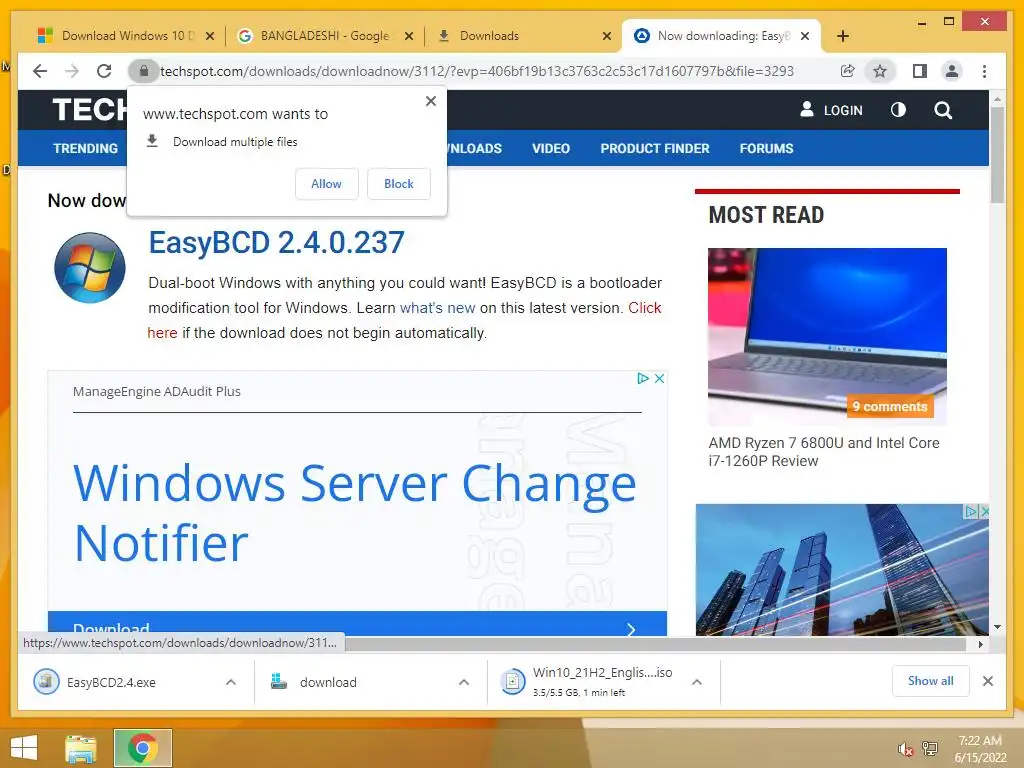This screenshot has width=1024, height=768.
Task: Show all downloads
Action: tap(931, 681)
